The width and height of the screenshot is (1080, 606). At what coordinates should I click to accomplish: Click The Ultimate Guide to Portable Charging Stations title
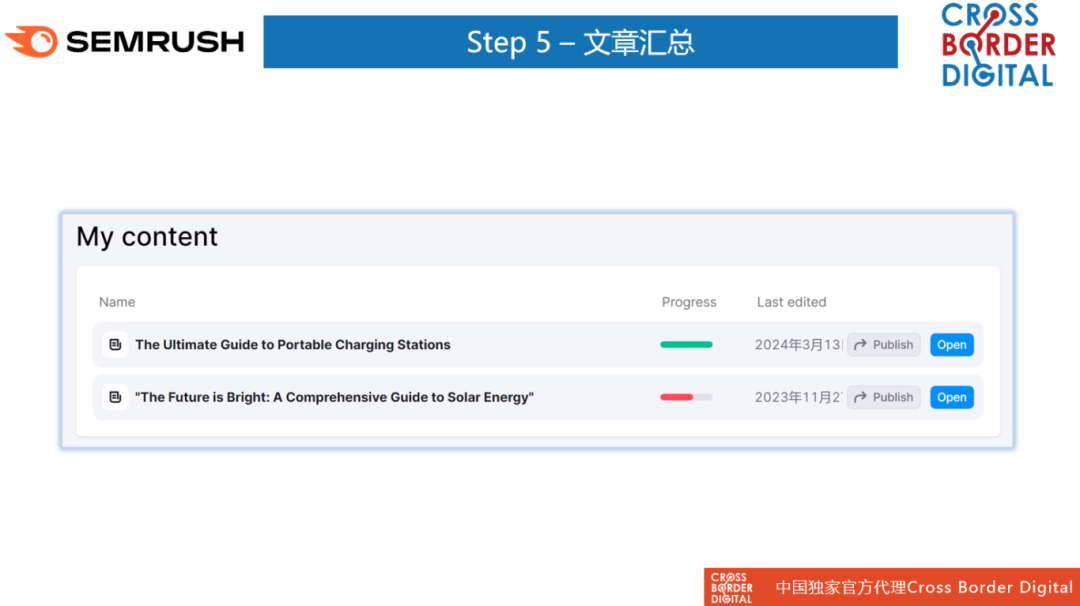(x=293, y=344)
